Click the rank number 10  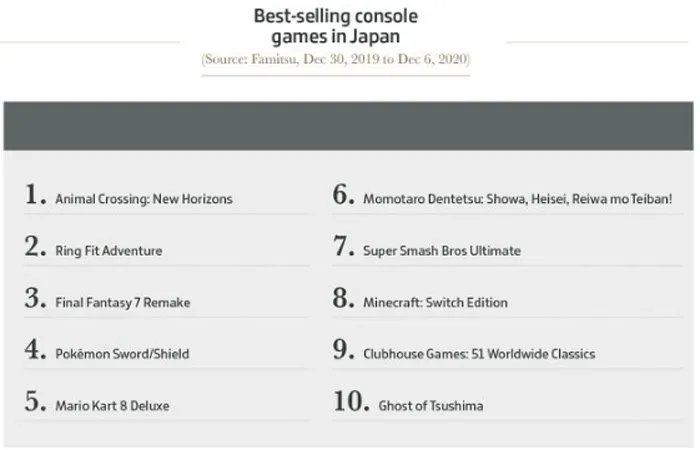click(x=349, y=403)
